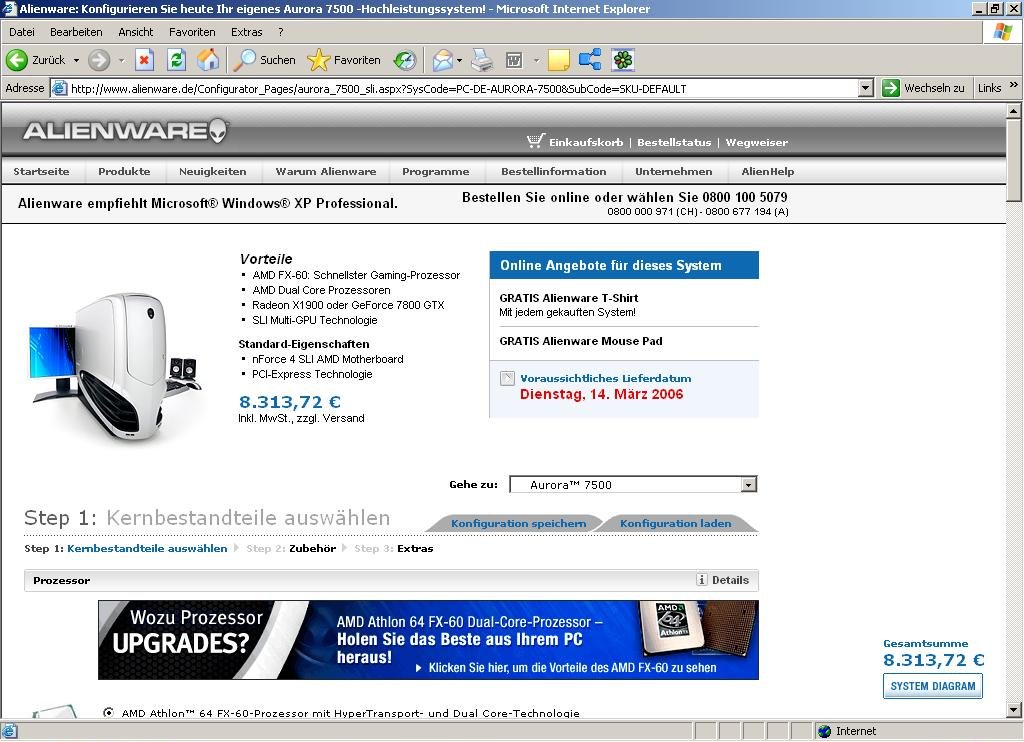Click the Bestellstatus link

[x=674, y=142]
